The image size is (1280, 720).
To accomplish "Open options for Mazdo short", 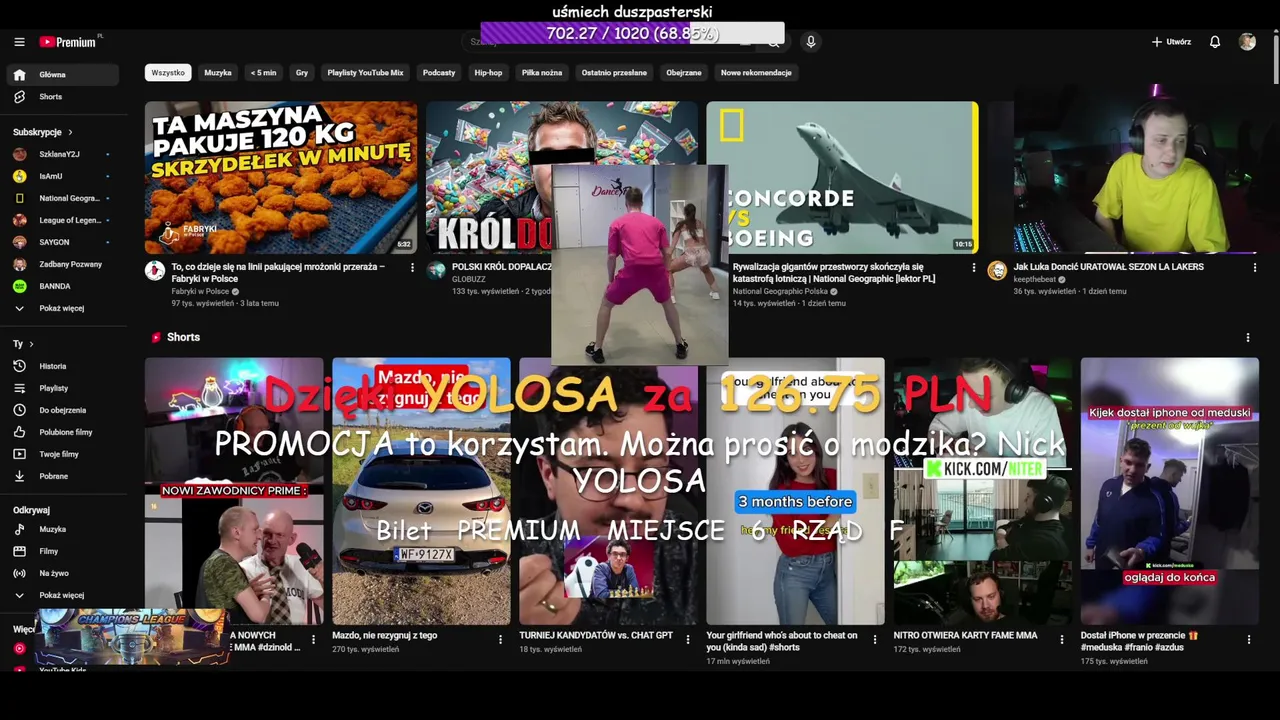I will point(500,639).
